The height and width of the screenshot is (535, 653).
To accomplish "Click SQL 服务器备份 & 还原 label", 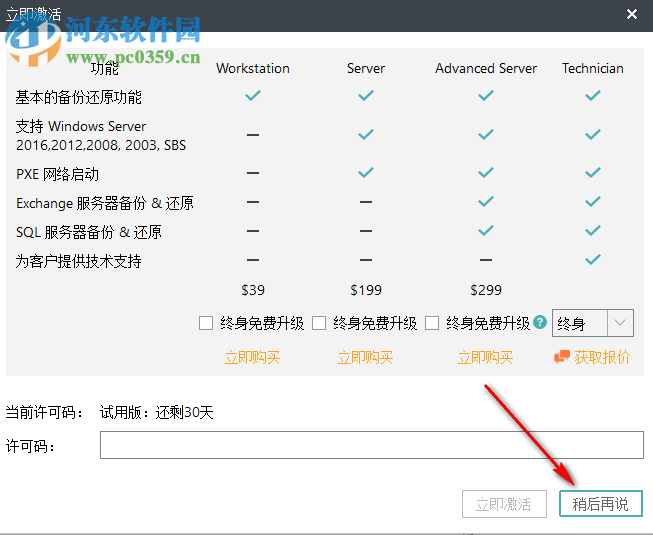I will (x=89, y=232).
